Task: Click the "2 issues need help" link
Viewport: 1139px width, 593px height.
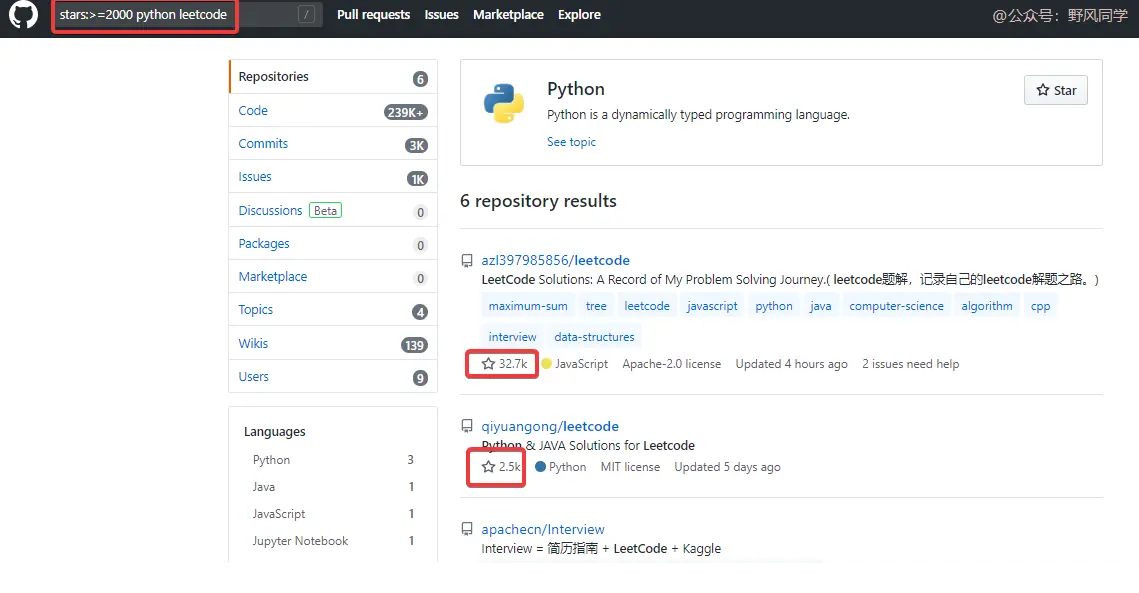Action: [x=910, y=364]
